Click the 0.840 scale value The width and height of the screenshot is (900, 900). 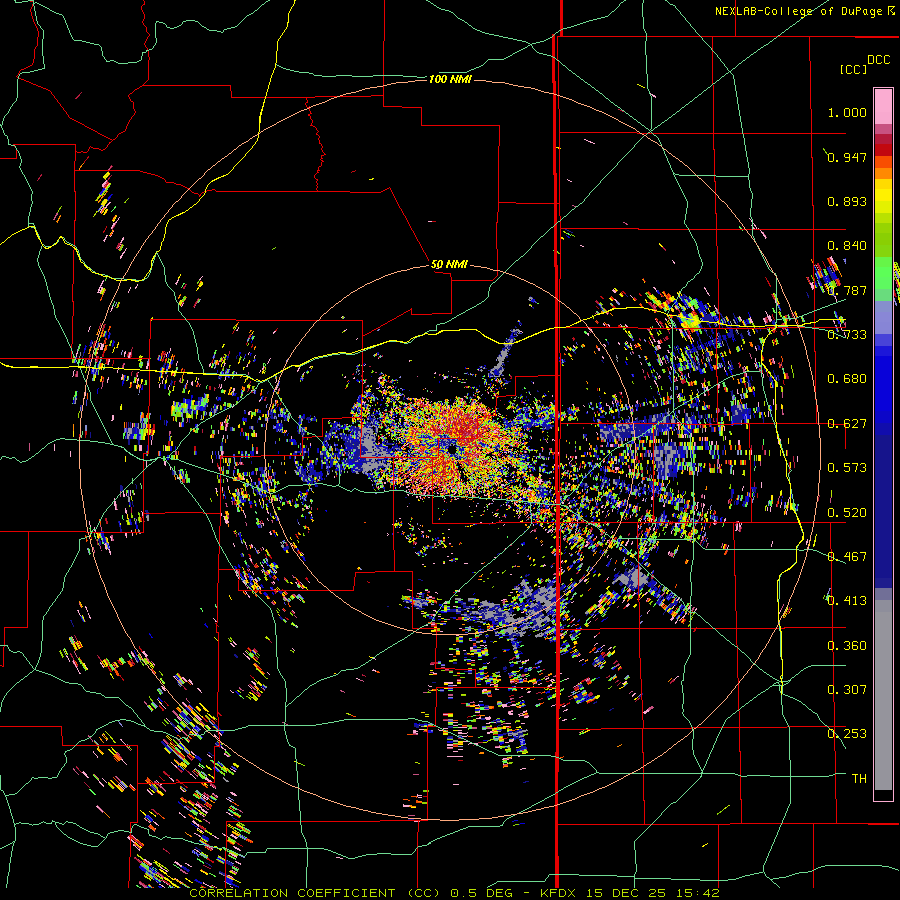click(x=847, y=246)
